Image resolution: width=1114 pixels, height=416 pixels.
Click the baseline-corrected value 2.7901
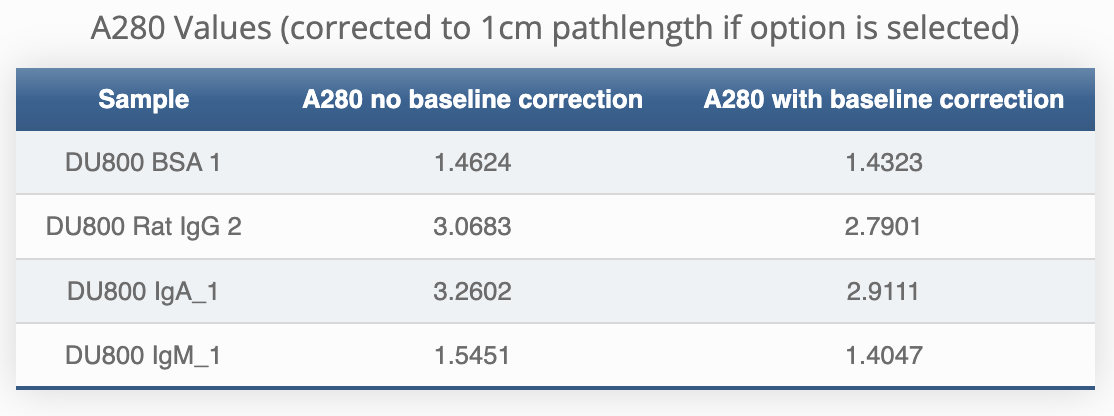[883, 227]
